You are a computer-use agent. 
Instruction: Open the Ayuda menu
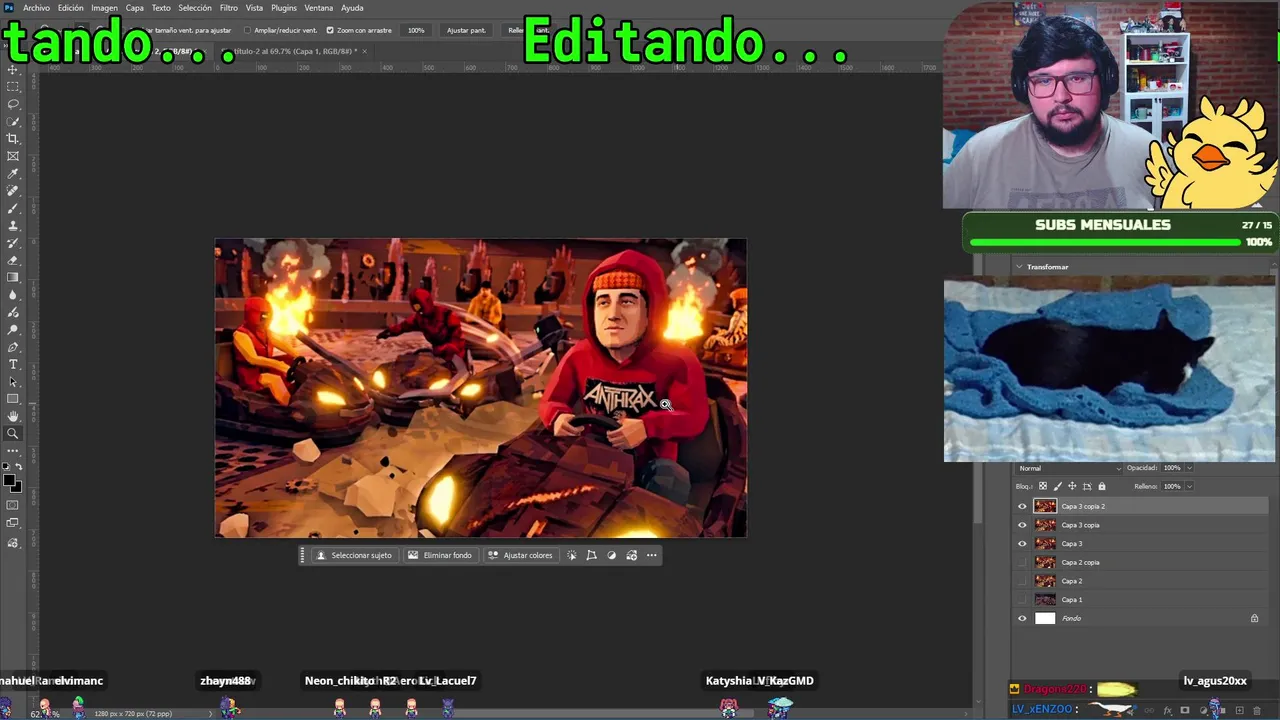[x=352, y=8]
